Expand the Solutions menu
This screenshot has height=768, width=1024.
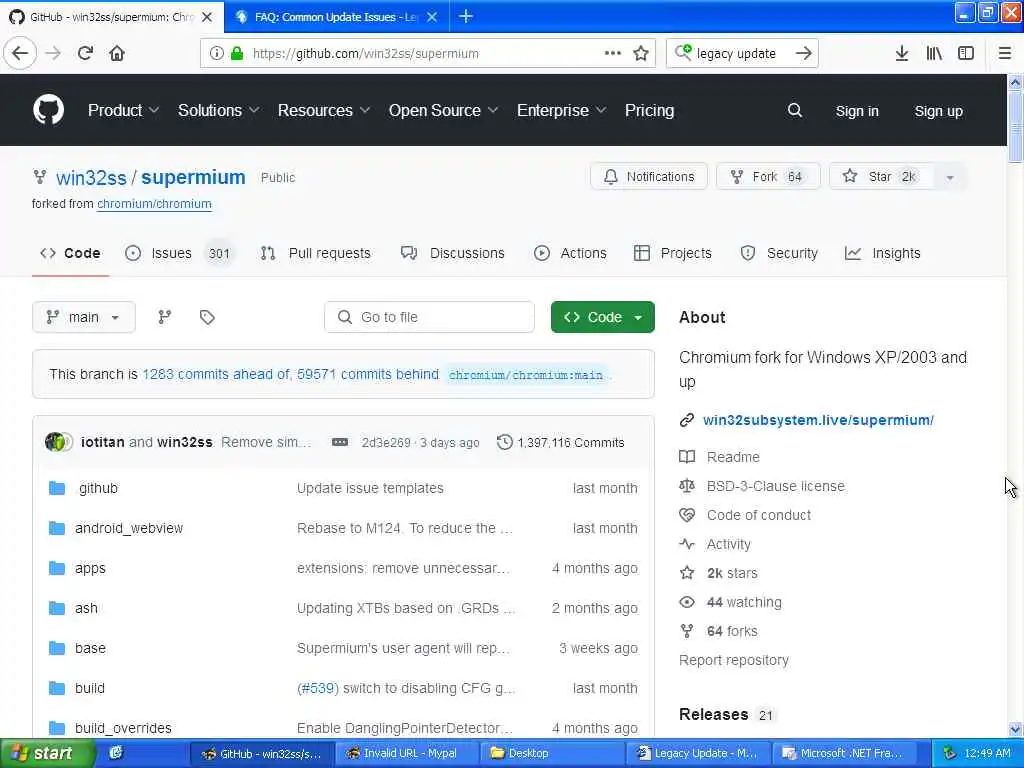tap(219, 110)
